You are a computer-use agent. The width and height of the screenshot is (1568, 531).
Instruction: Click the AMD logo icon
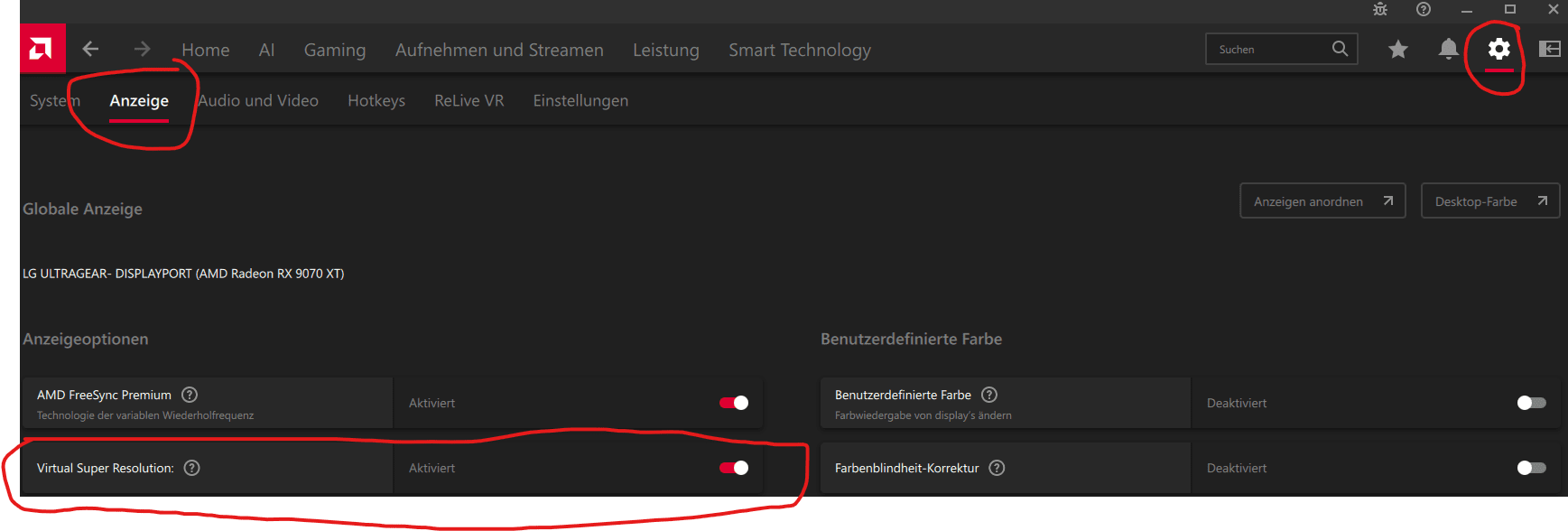click(42, 49)
